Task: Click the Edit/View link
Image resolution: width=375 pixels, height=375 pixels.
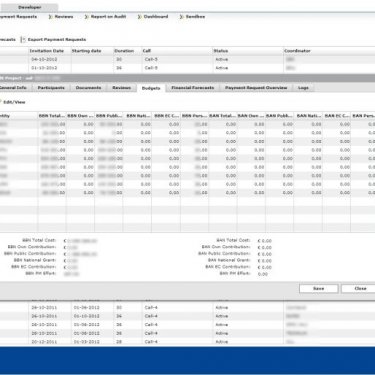Action: [x=14, y=102]
